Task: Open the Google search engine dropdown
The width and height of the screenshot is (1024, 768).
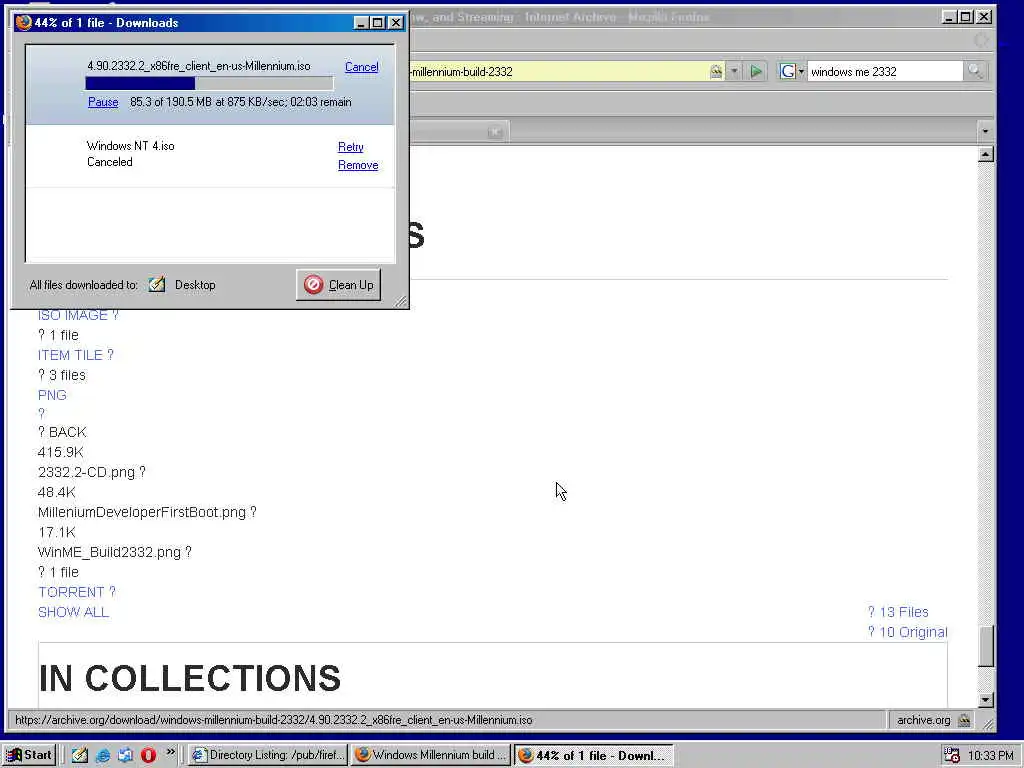Action: pyautogui.click(x=792, y=71)
